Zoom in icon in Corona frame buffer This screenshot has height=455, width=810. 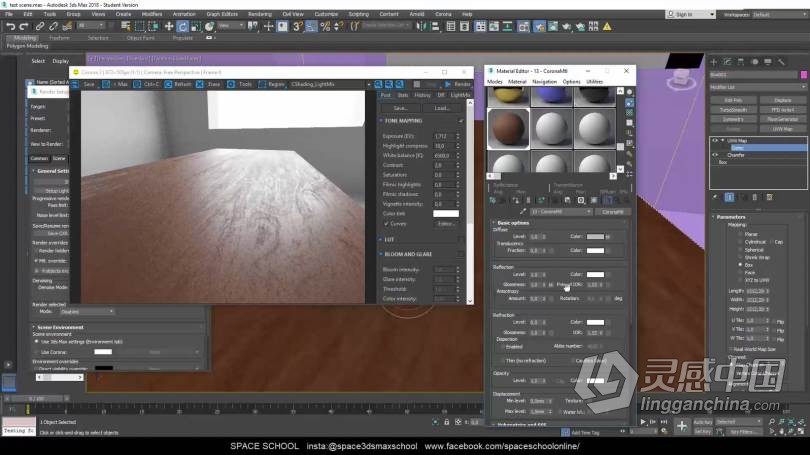click(x=379, y=84)
